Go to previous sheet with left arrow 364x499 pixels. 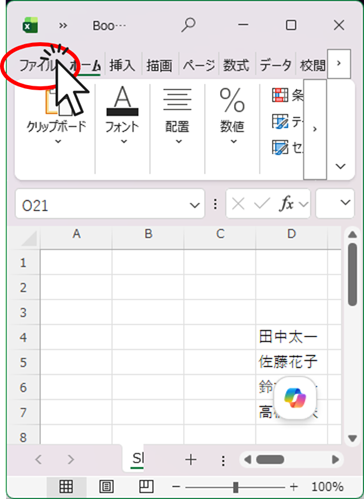tap(38, 460)
